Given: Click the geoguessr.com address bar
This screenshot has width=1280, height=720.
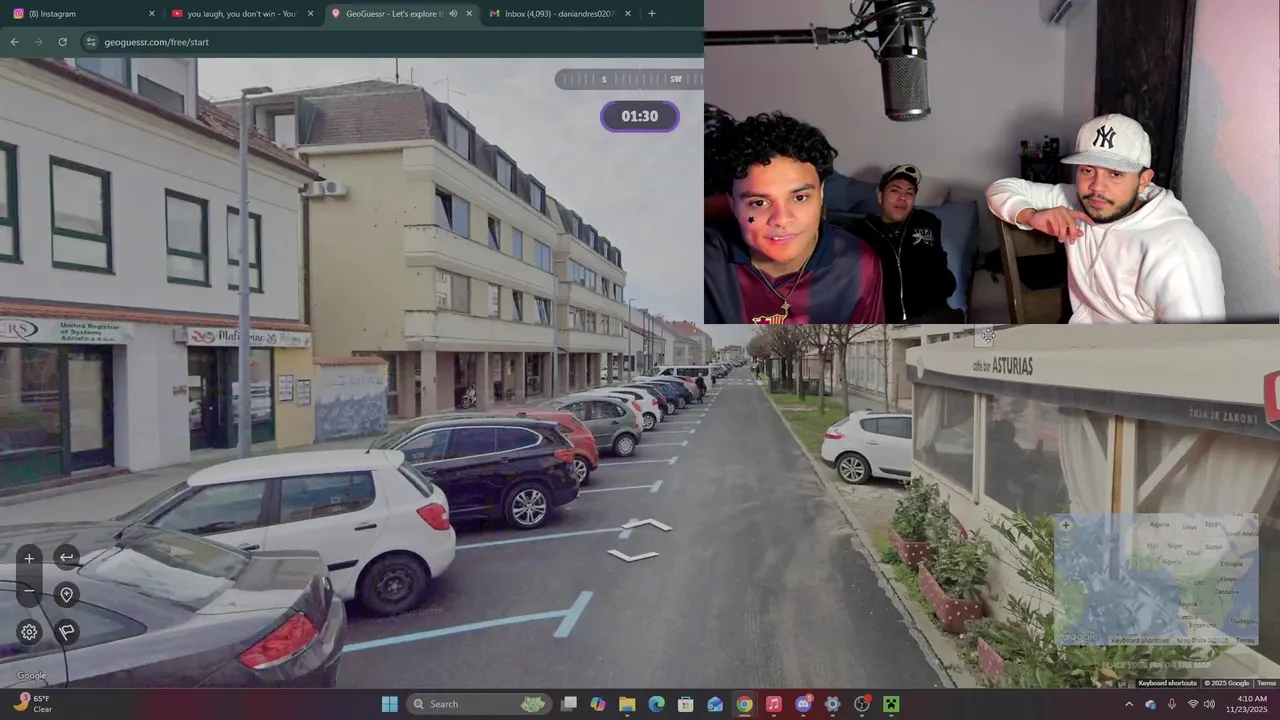Looking at the screenshot, I should tap(390, 42).
